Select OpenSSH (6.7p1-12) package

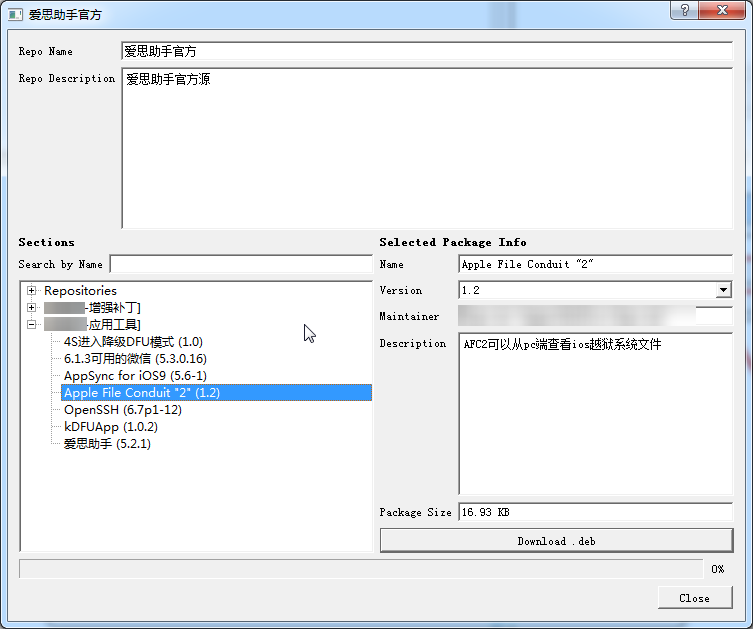(123, 410)
